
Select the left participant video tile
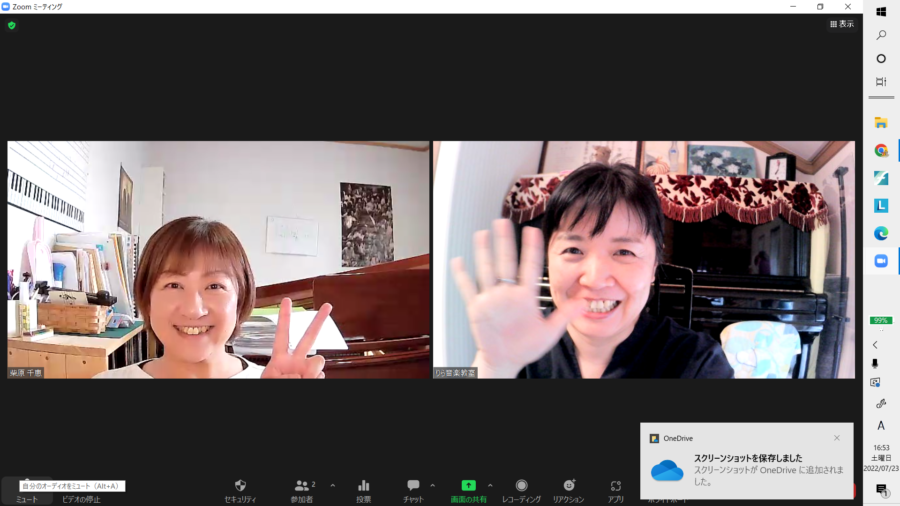[x=218, y=260]
